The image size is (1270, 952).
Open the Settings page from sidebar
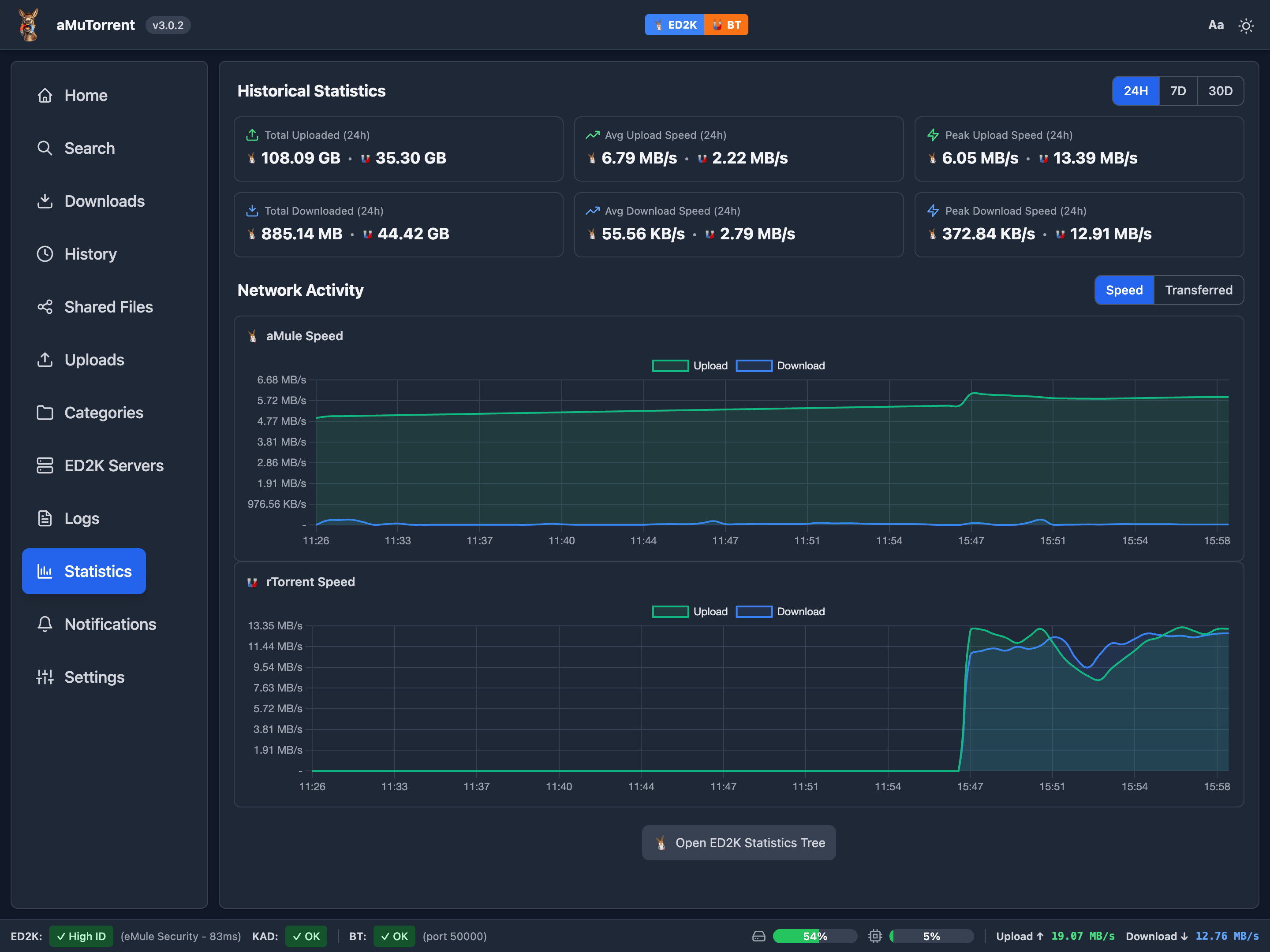[94, 677]
